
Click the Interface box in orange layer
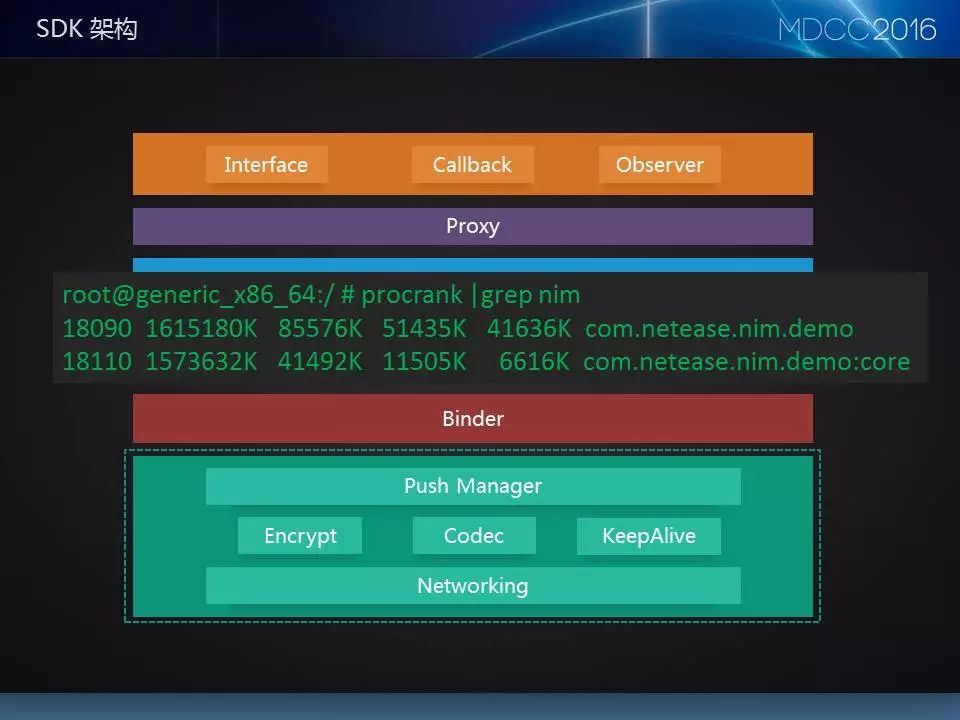tap(266, 164)
